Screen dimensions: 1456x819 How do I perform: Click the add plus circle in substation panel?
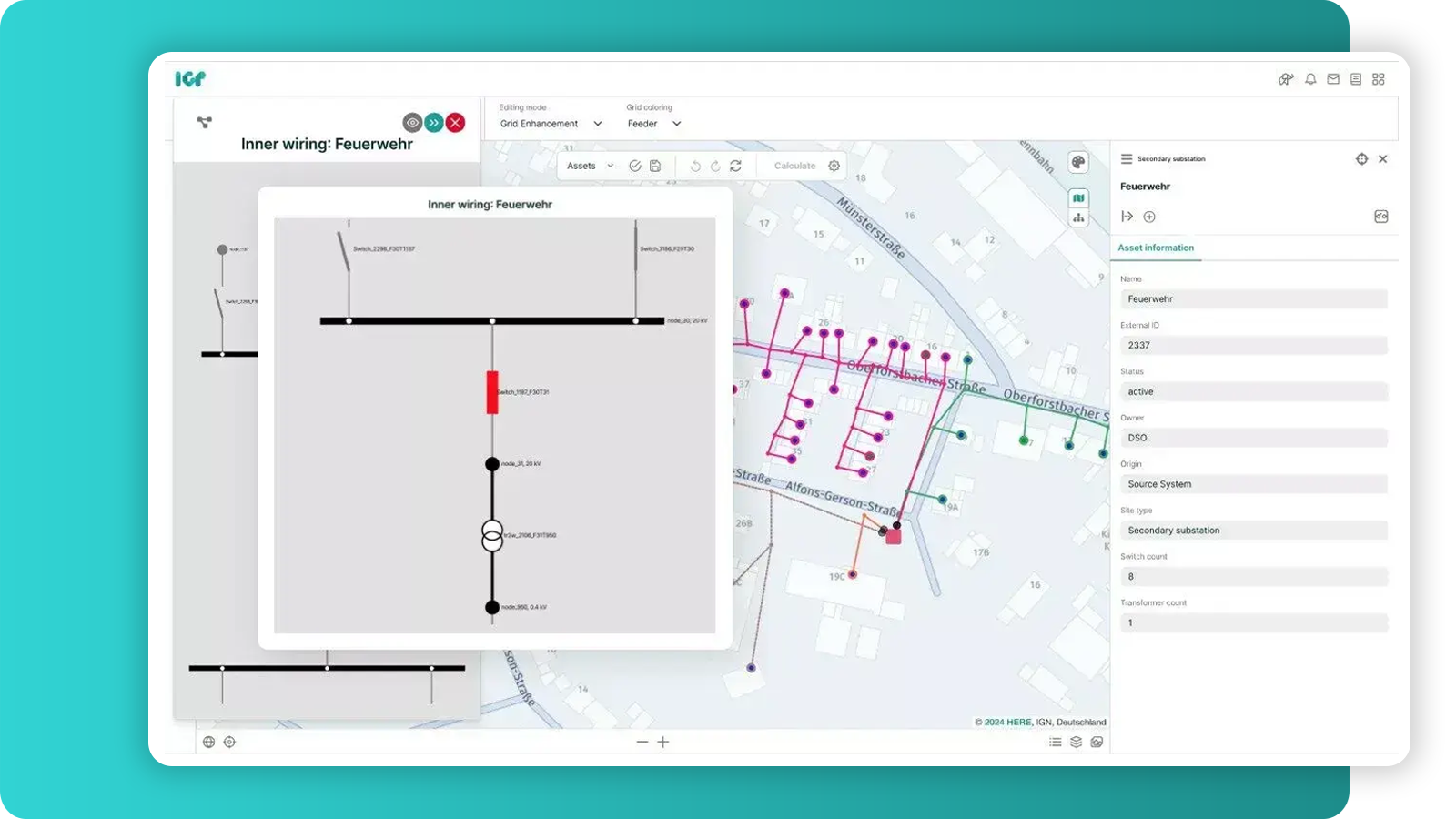pos(1149,217)
